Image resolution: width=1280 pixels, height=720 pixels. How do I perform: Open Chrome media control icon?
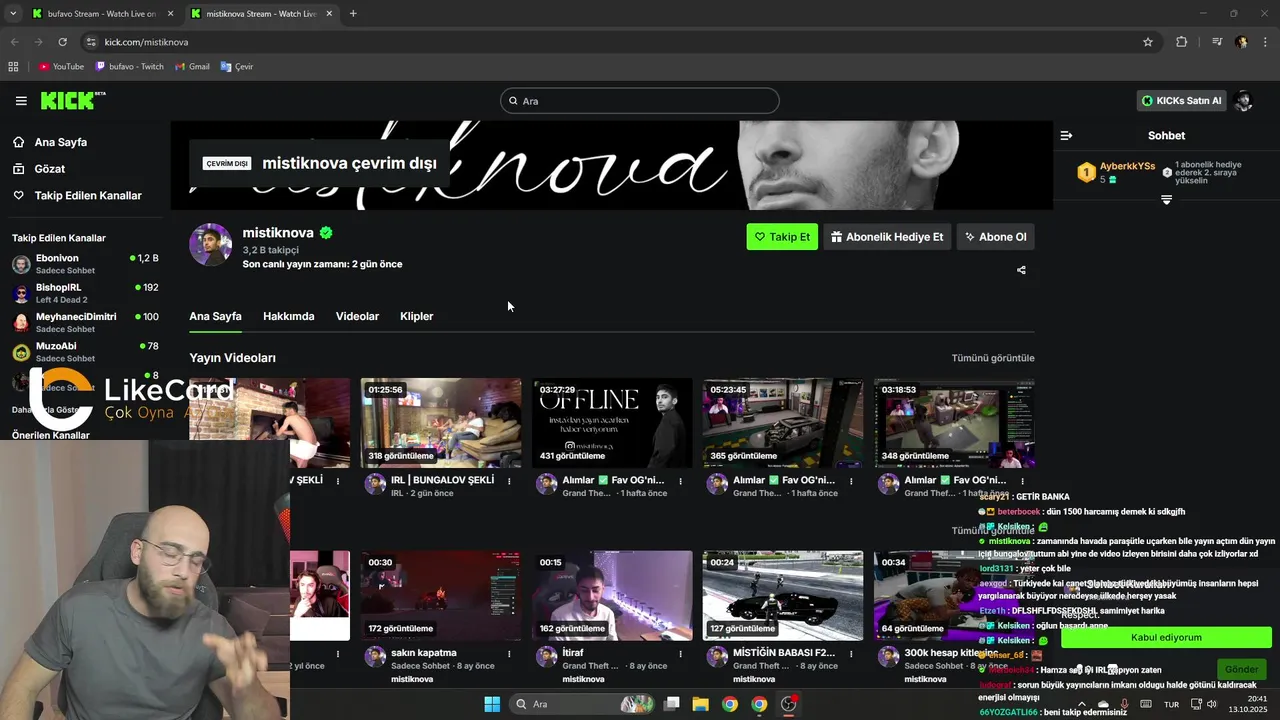tap(1217, 42)
